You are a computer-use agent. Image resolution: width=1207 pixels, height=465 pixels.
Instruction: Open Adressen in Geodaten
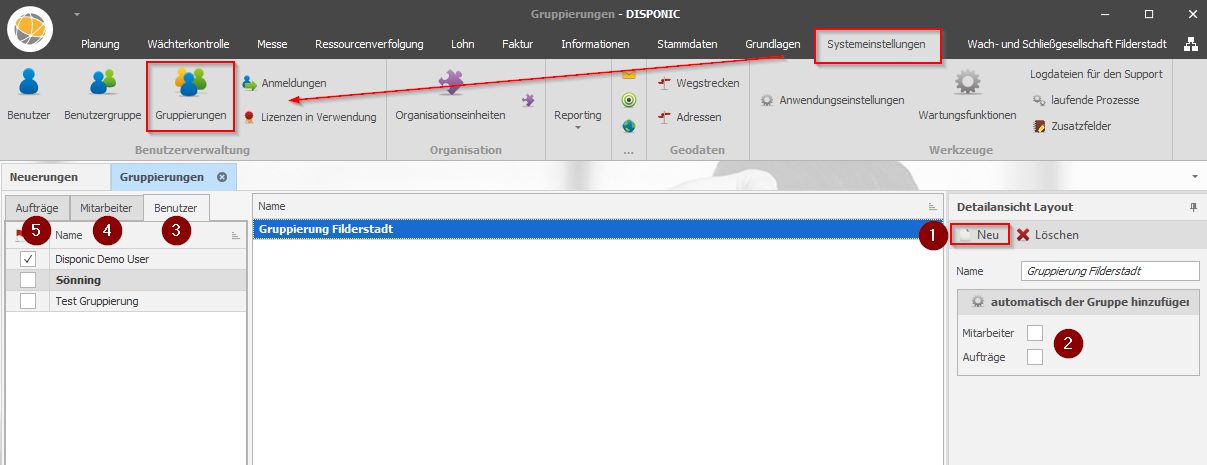(689, 117)
